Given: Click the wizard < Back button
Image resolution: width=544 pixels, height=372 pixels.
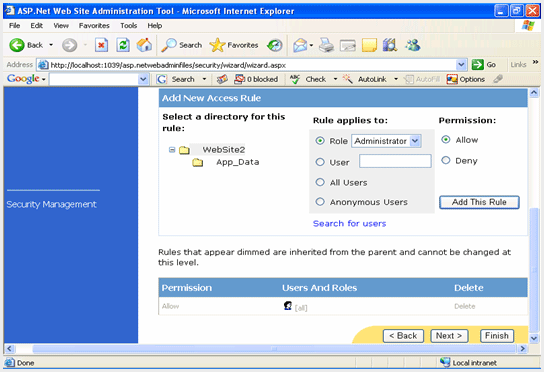Looking at the screenshot, I should coord(403,336).
